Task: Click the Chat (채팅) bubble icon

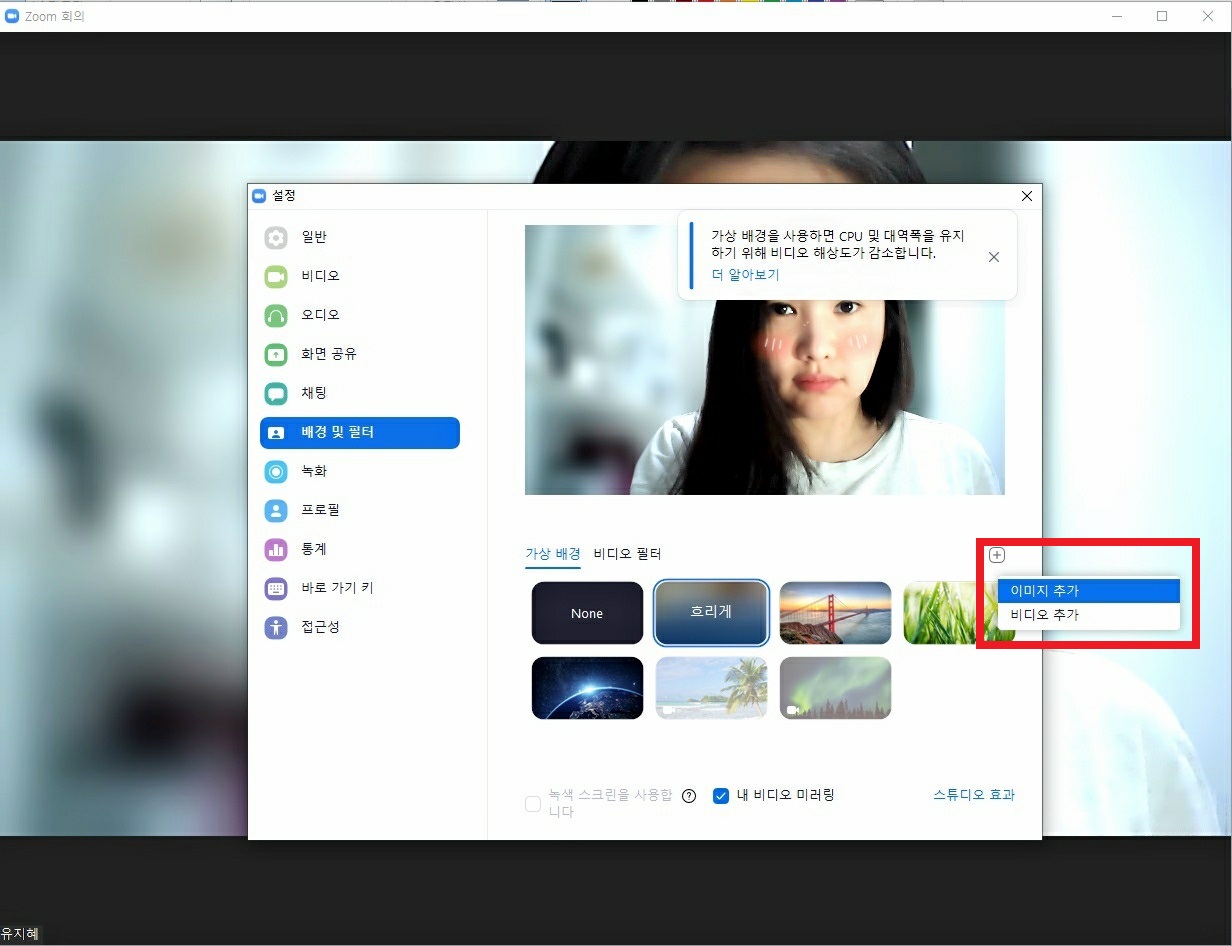Action: 276,393
